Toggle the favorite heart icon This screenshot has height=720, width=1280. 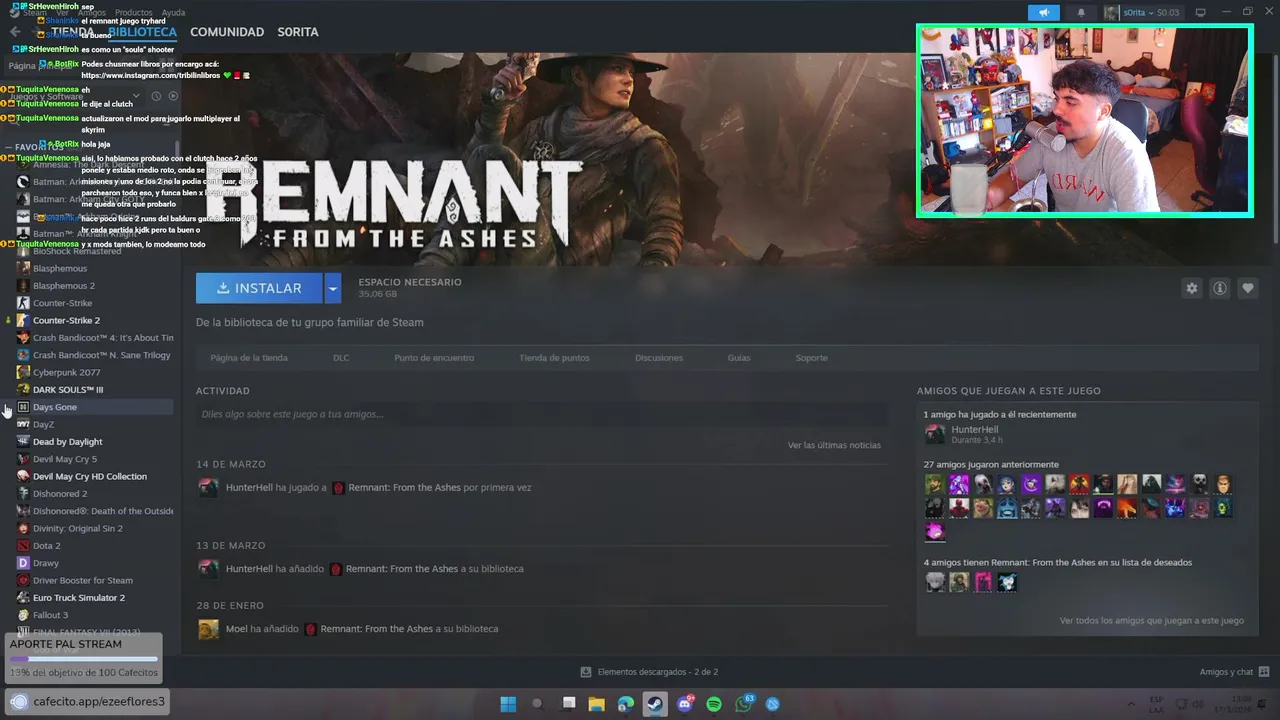click(x=1248, y=288)
